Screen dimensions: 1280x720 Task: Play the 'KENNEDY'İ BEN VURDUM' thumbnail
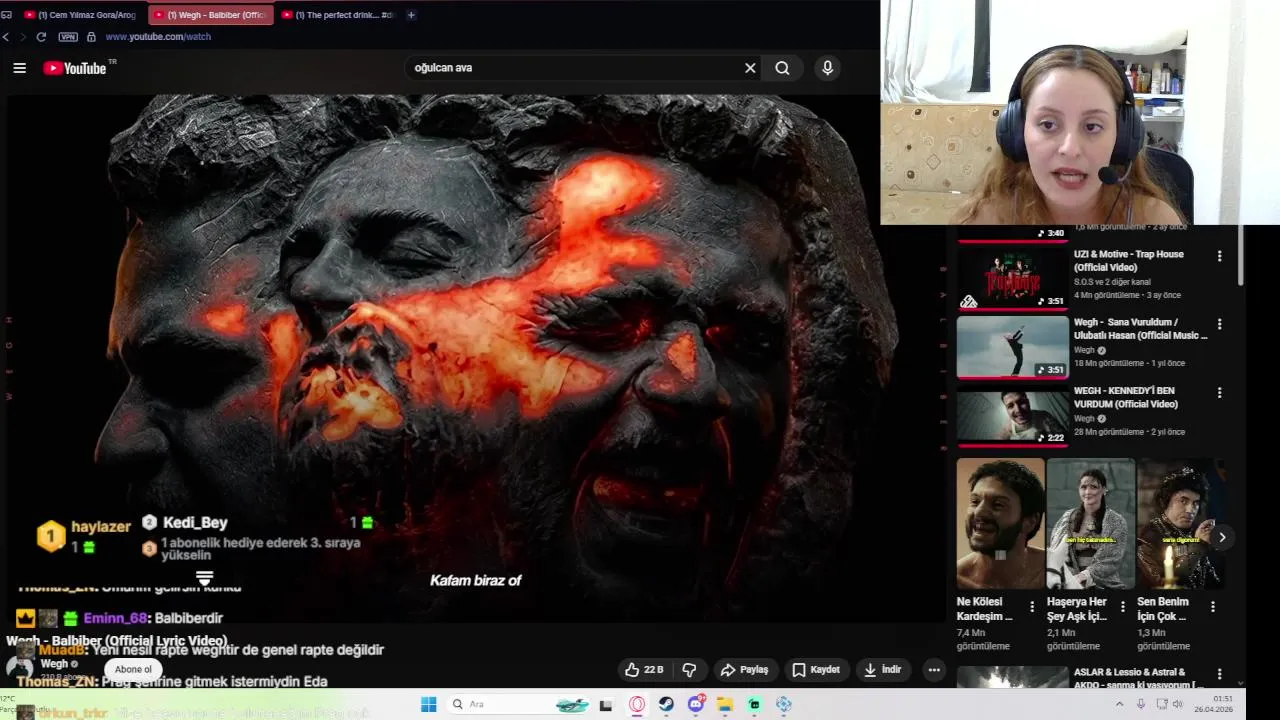coord(1012,415)
